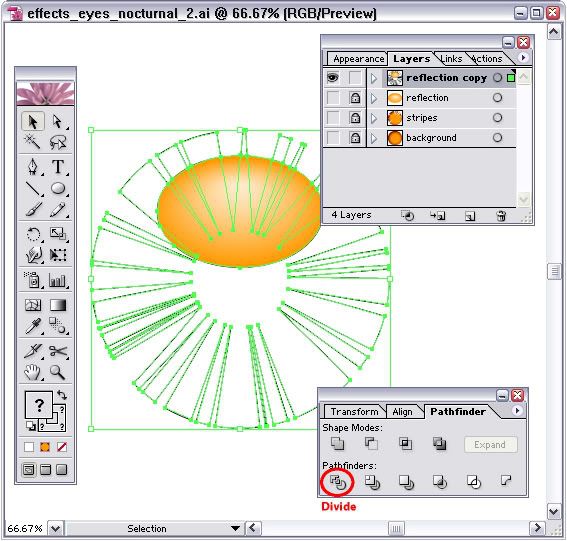
Task: Reset to default fill and stroke
Action: [x=31, y=426]
